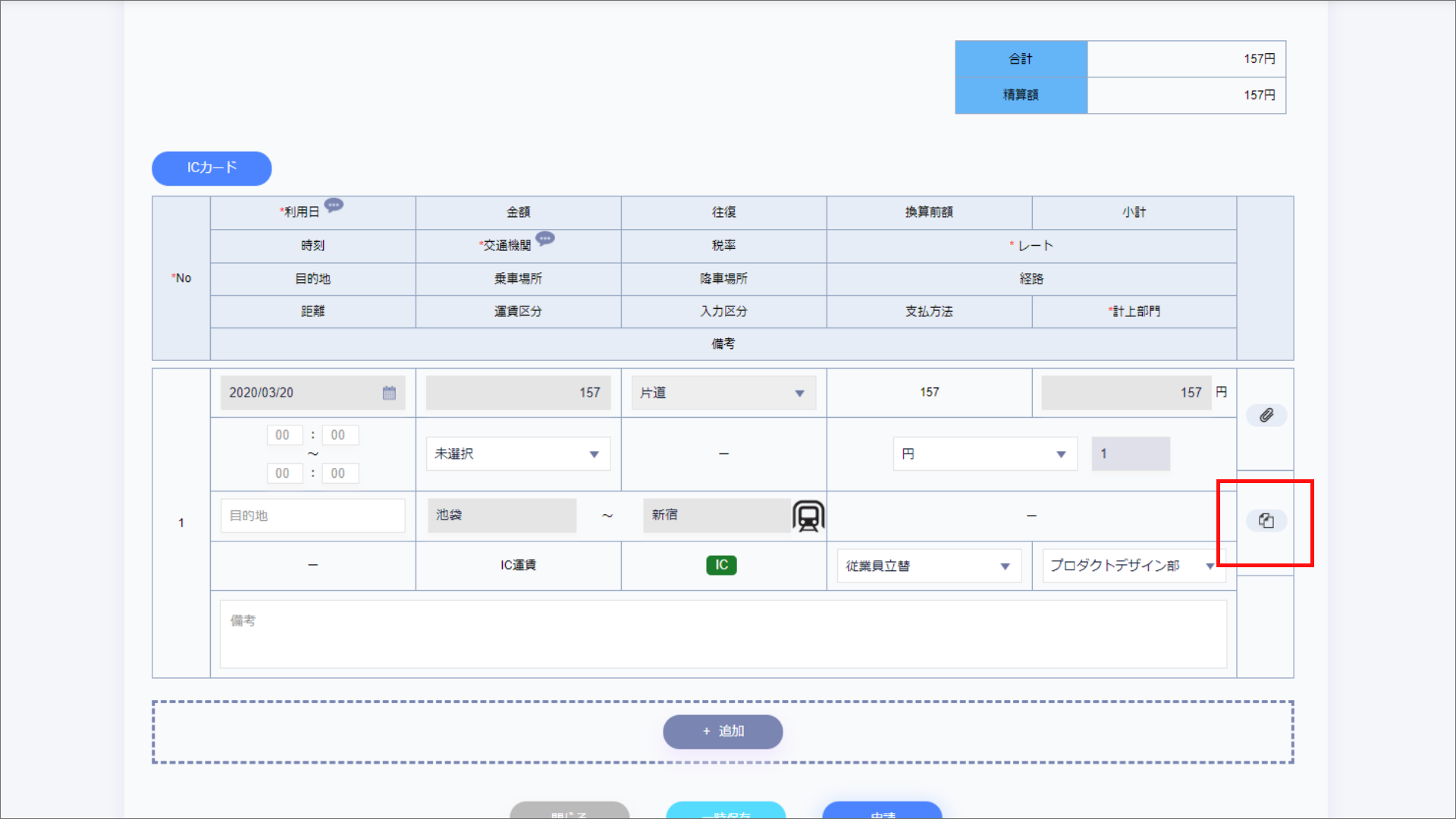Duplicate the expense row using the copy icon
Viewport: 1456px width, 819px height.
pos(1266,520)
